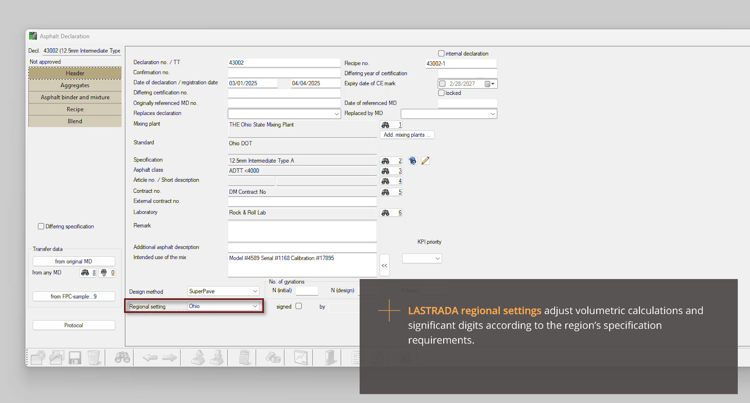This screenshot has width=750, height=403.
Task: Switch to the Header tab
Action: coord(75,73)
